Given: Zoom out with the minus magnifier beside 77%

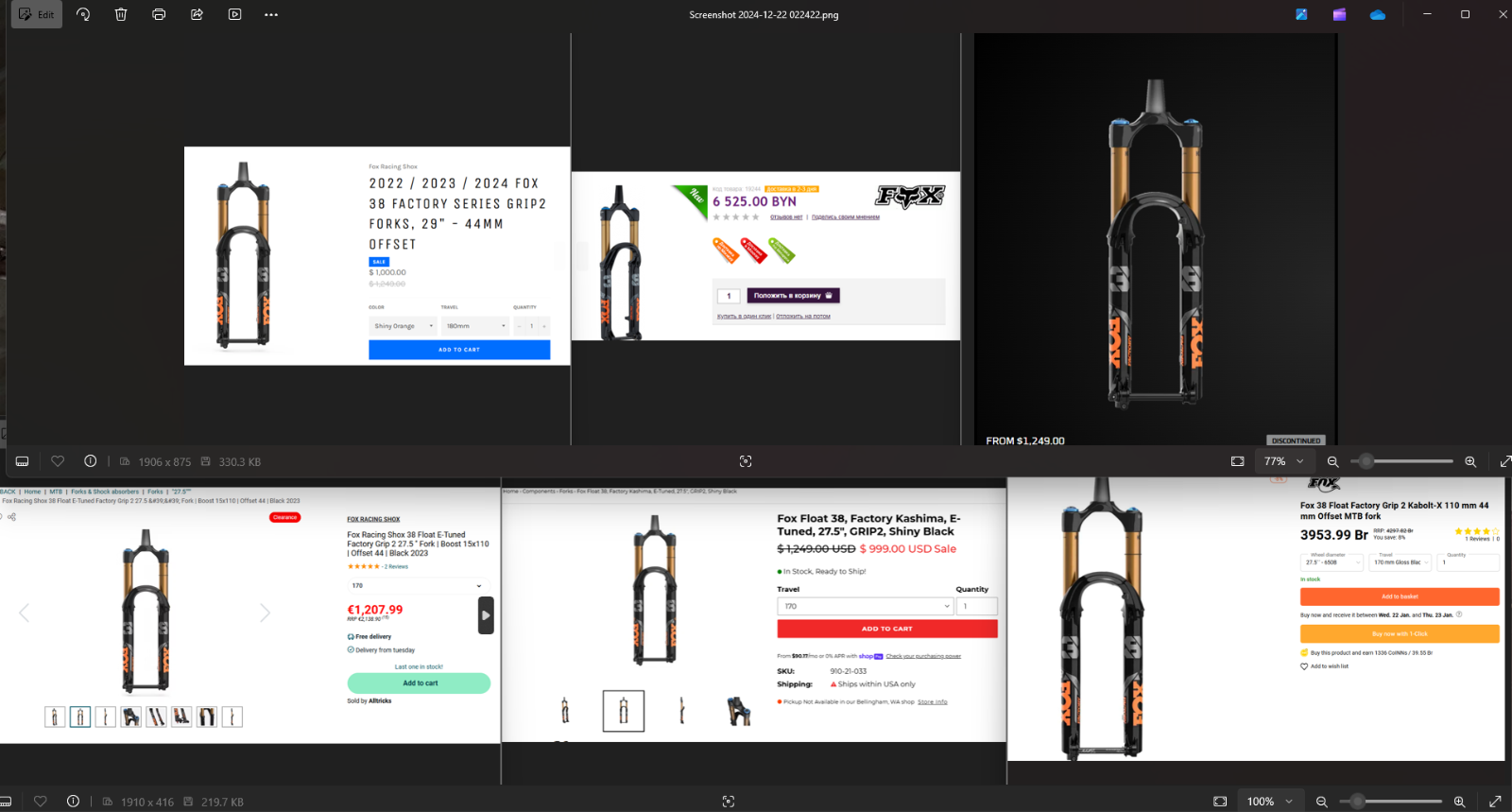Looking at the screenshot, I should point(1333,461).
